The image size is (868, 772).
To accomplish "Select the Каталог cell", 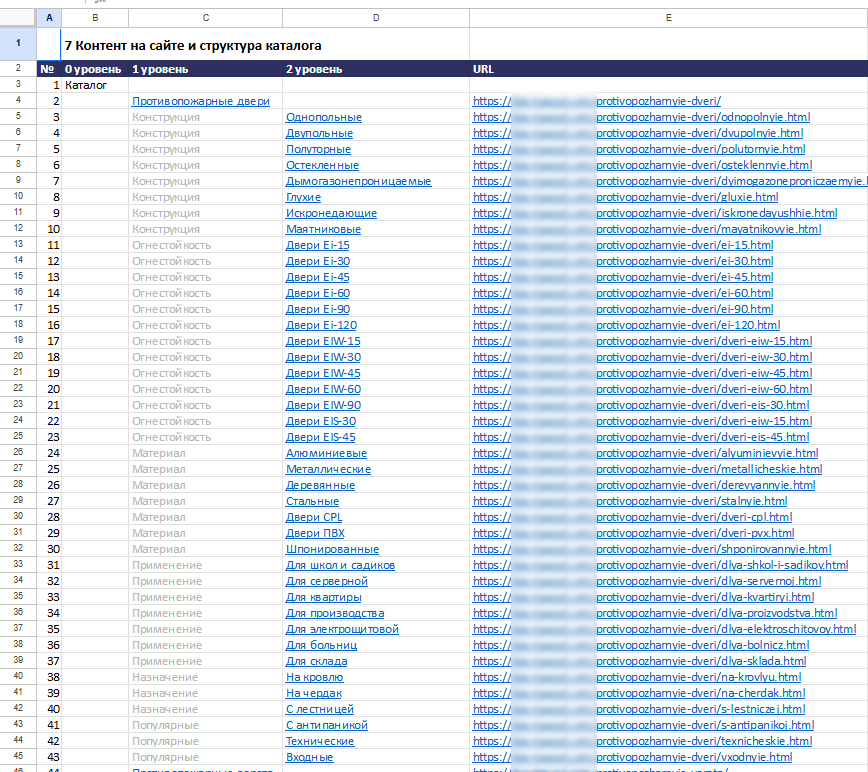I will coord(95,85).
